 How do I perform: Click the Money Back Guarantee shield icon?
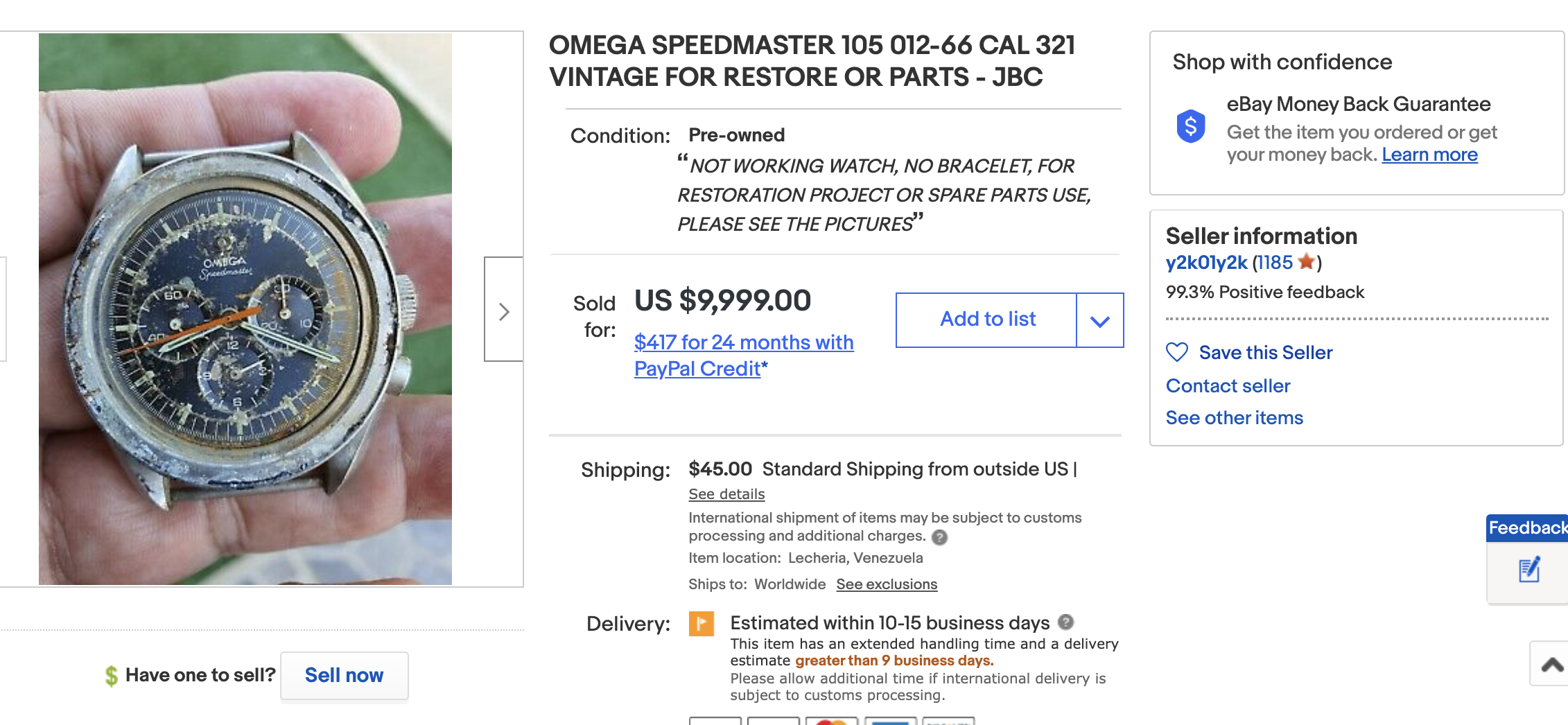tap(1190, 126)
